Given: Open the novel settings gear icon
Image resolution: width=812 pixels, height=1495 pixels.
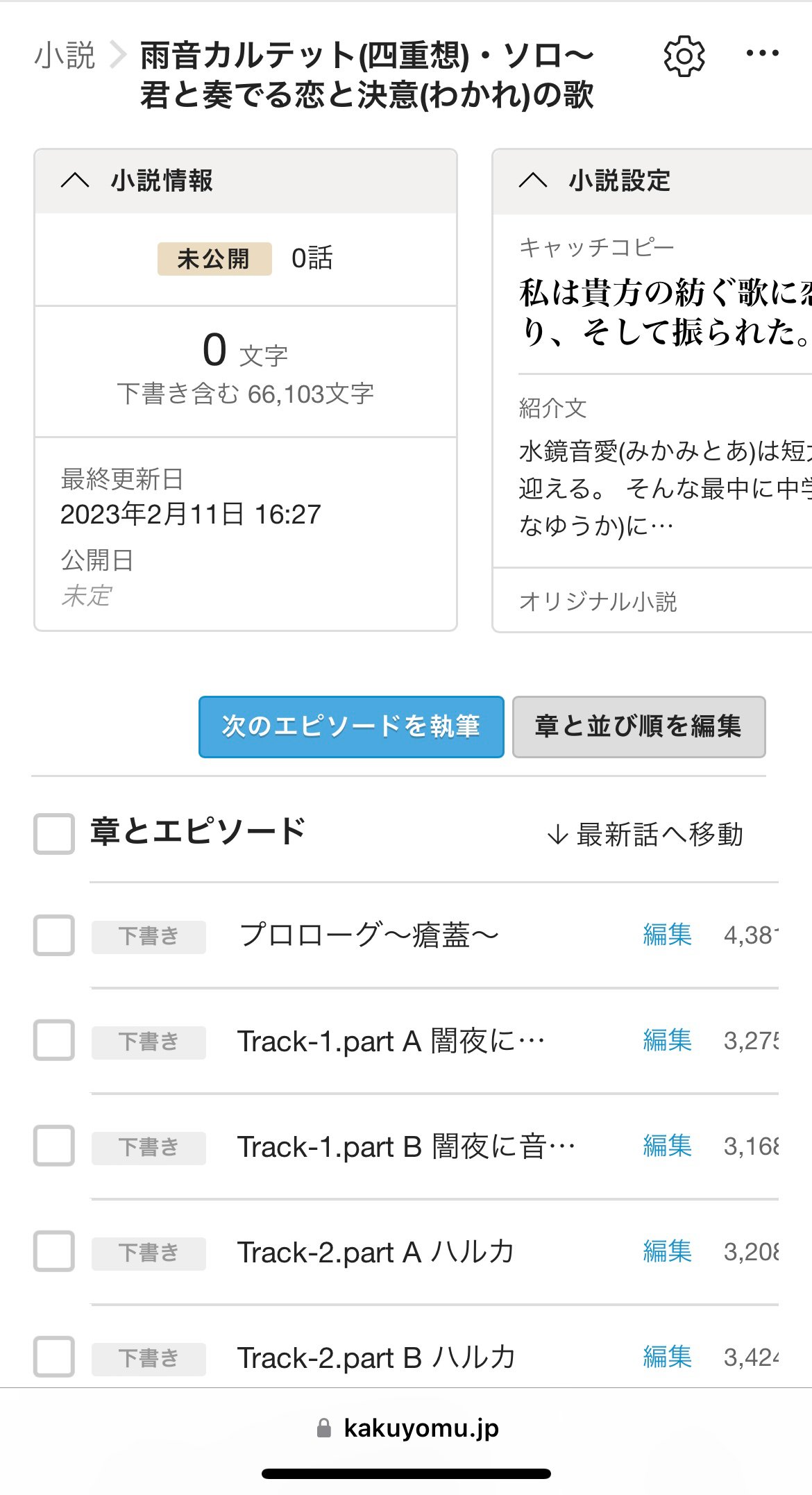Looking at the screenshot, I should click(684, 56).
